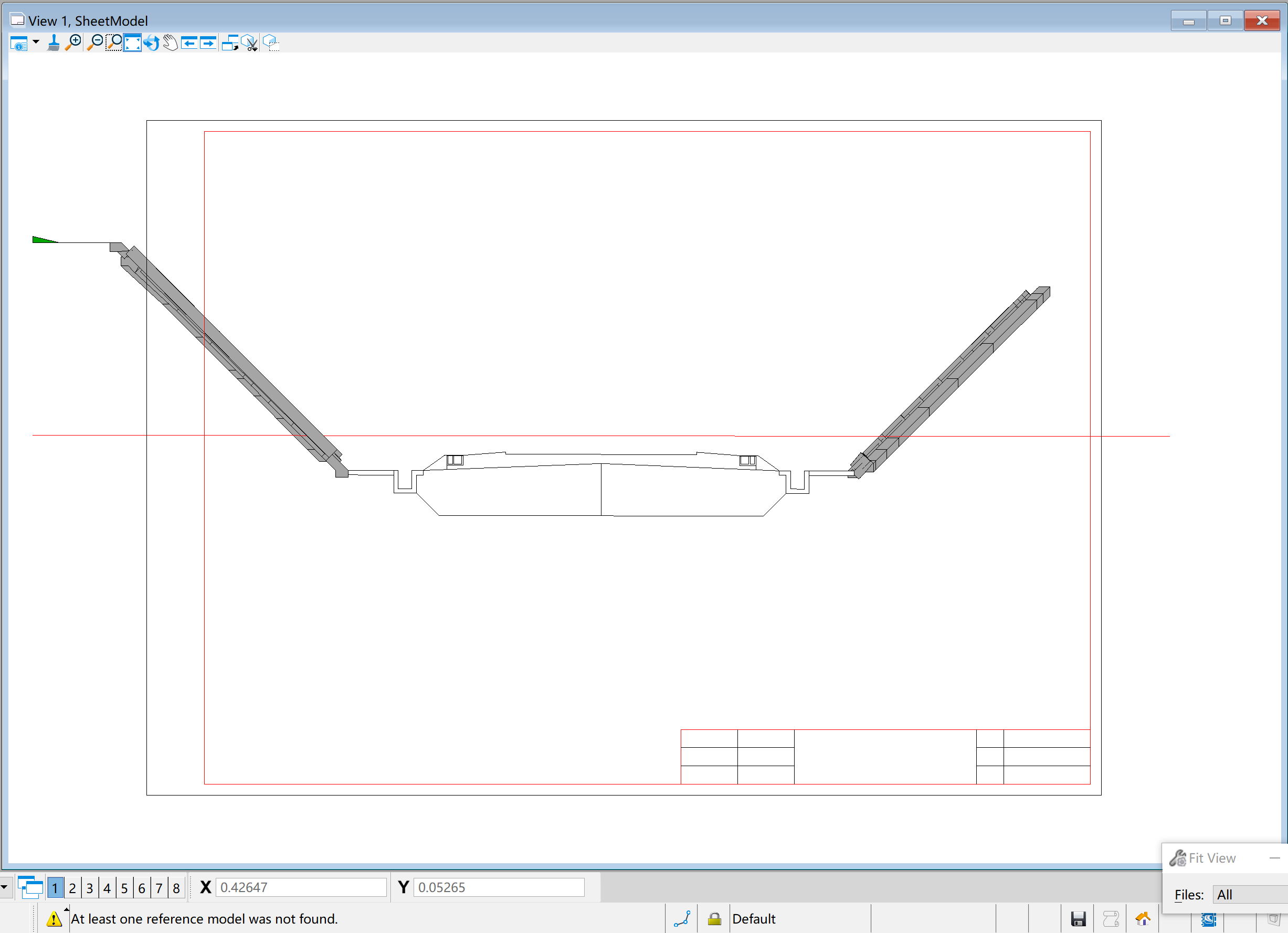This screenshot has height=933, width=1288.
Task: Select Rotate View tool
Action: point(151,43)
